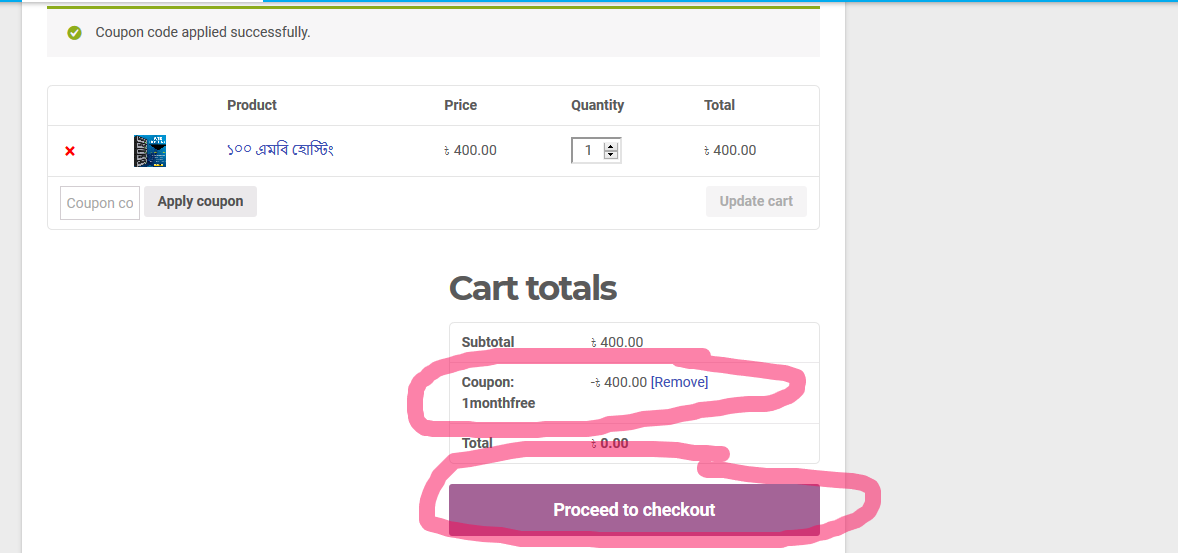Open the hosting product thumbnail image
1178x553 pixels.
pyautogui.click(x=150, y=151)
